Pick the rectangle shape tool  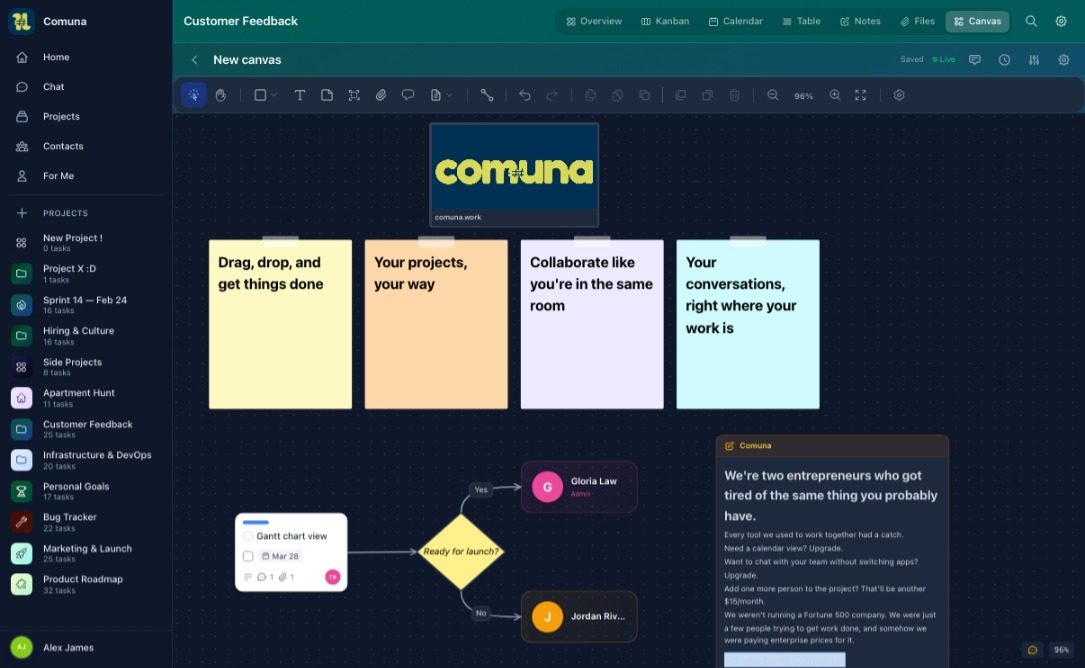tap(260, 96)
